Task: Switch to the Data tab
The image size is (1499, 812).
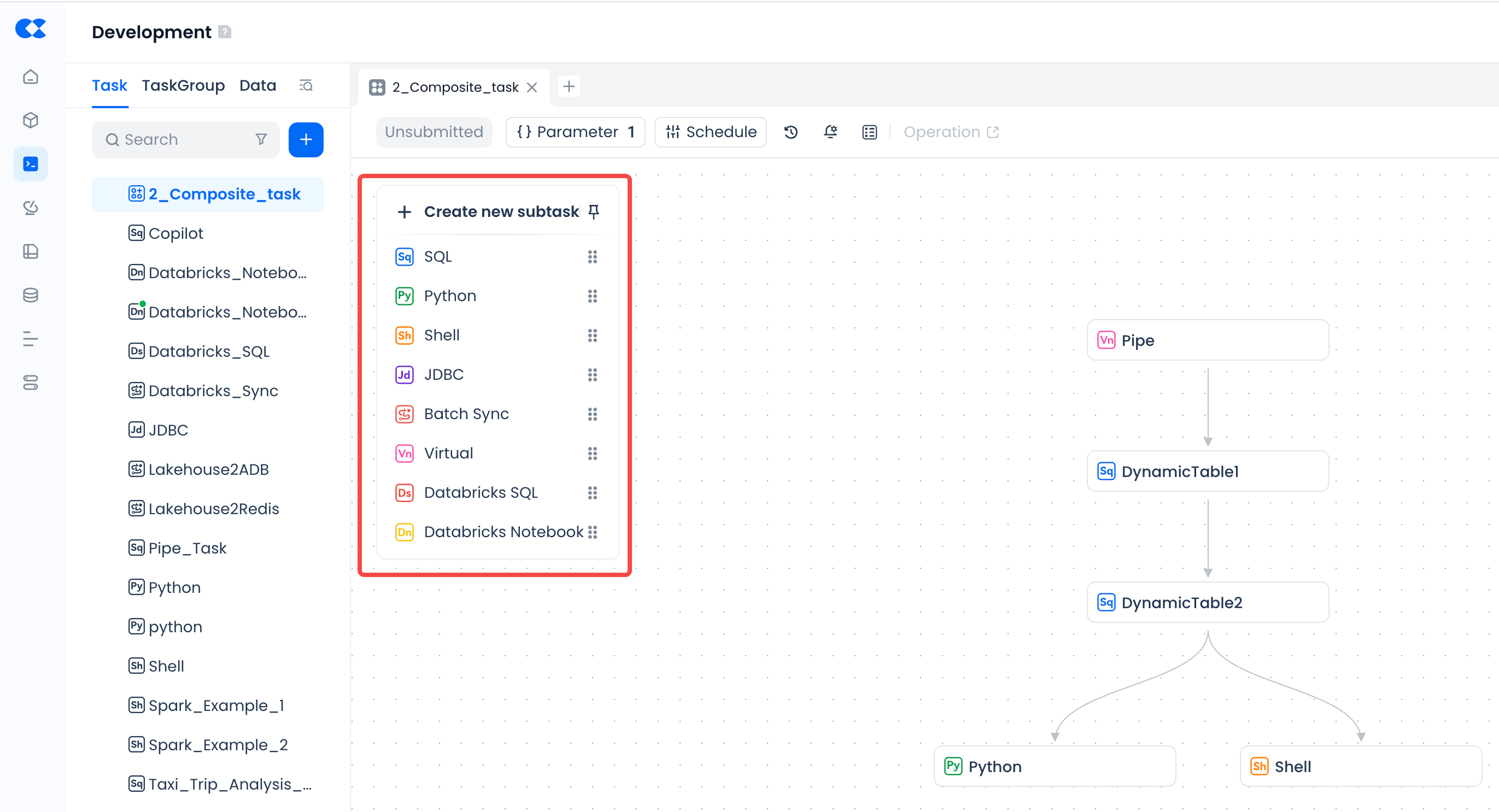Action: tap(258, 86)
